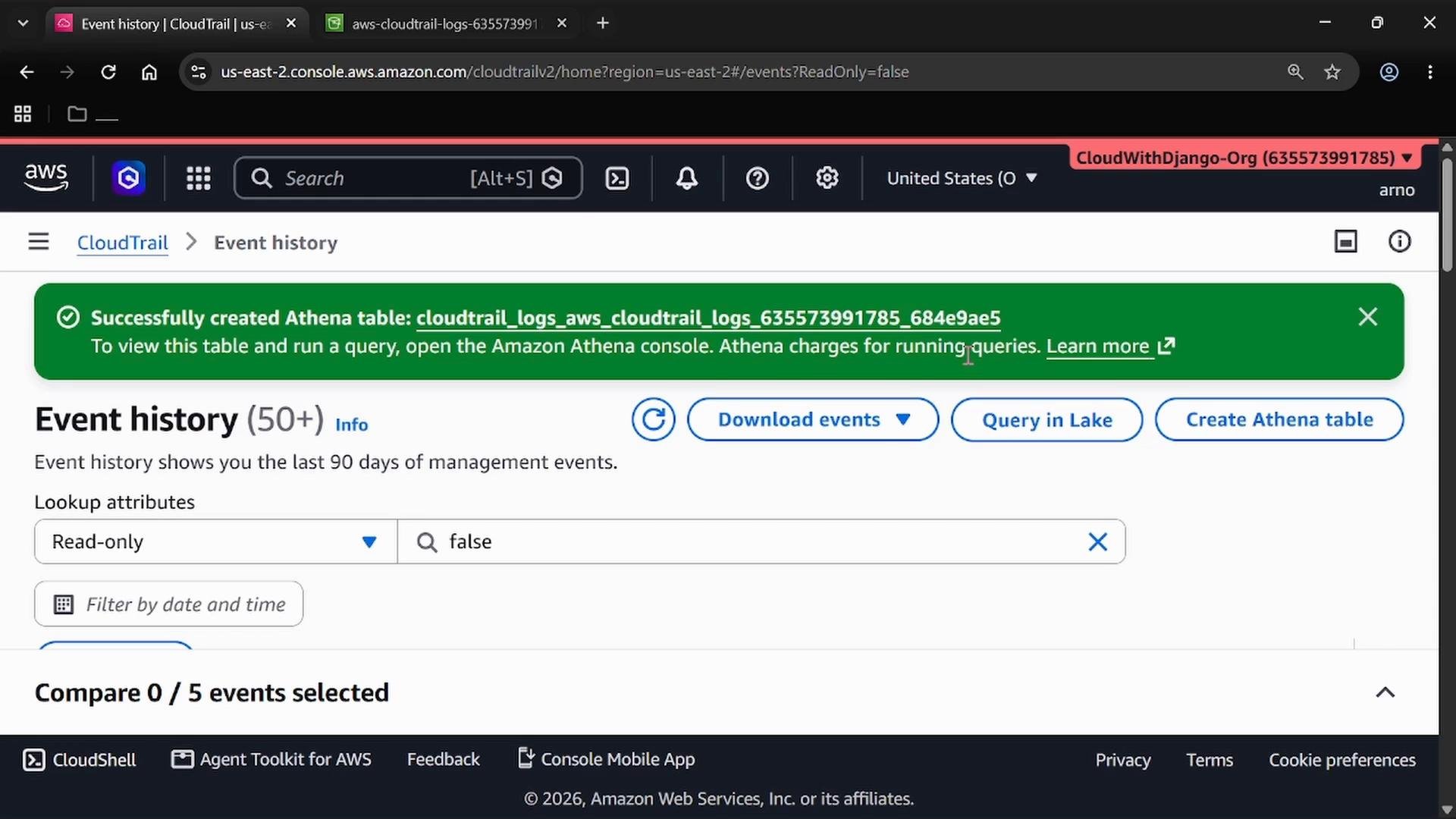
Task: Open the Filter by date and time field
Action: pyautogui.click(x=169, y=604)
